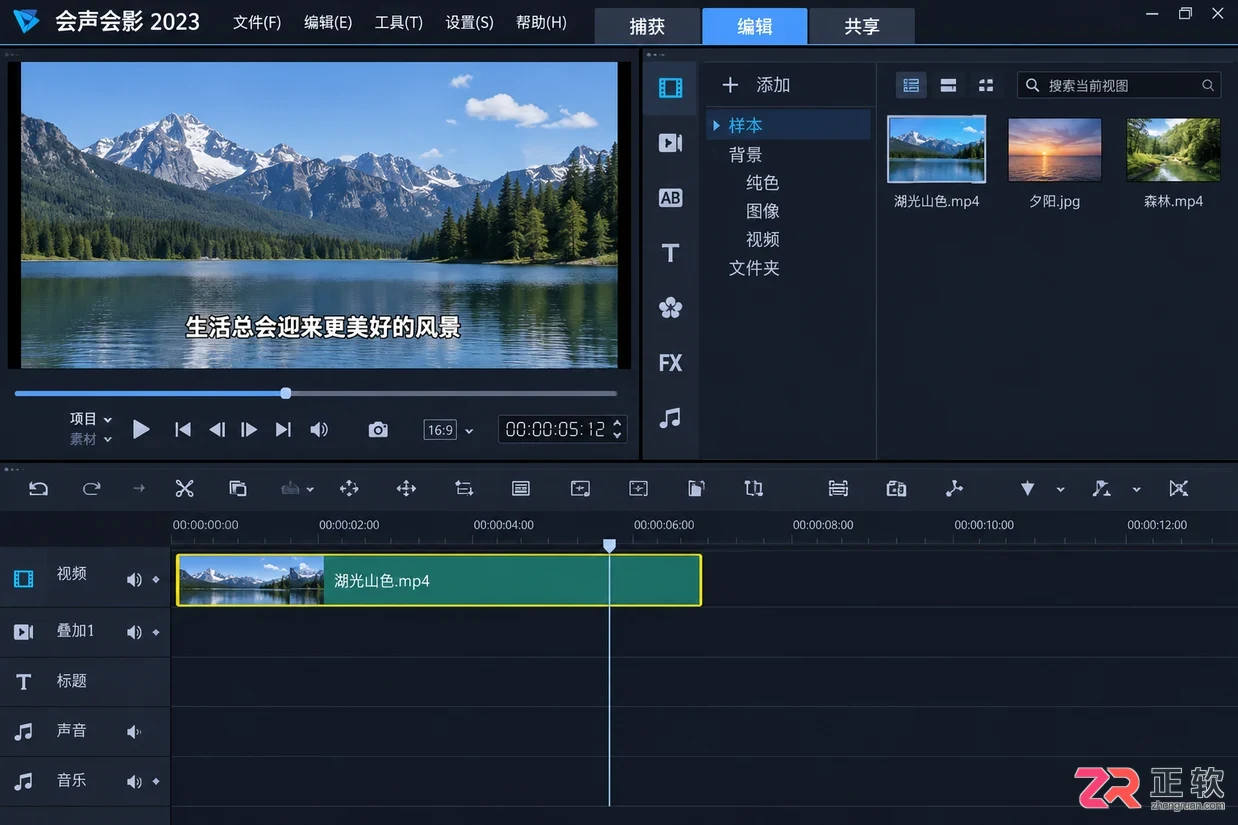Switch library to small thumbnail grid view
1238x825 pixels.
pos(986,85)
